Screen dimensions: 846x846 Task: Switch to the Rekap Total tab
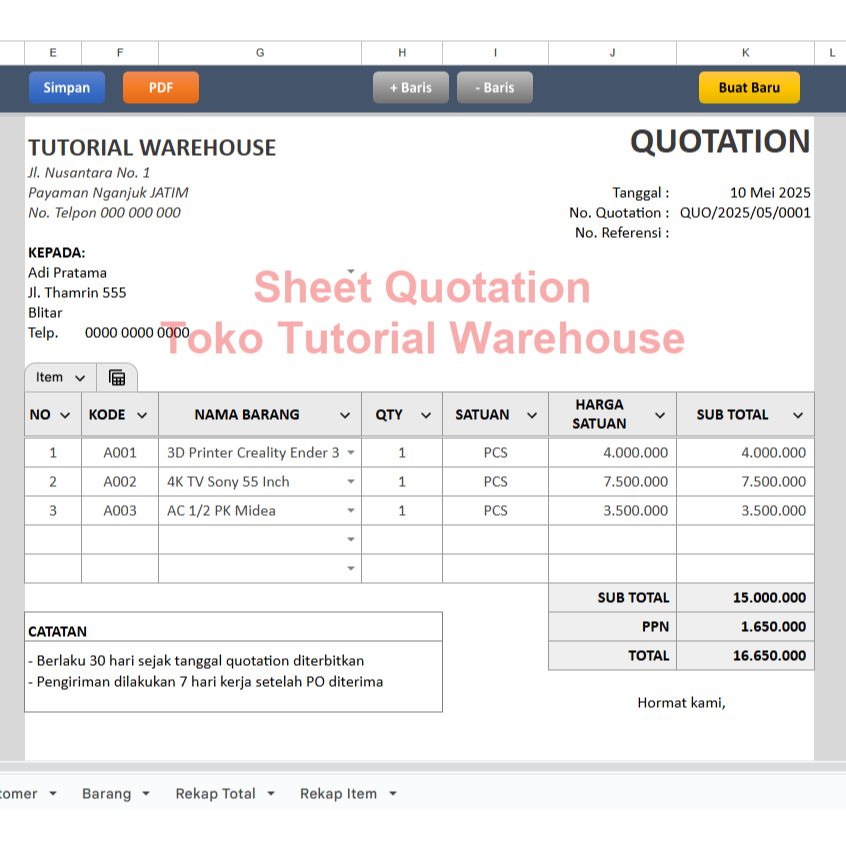215,793
